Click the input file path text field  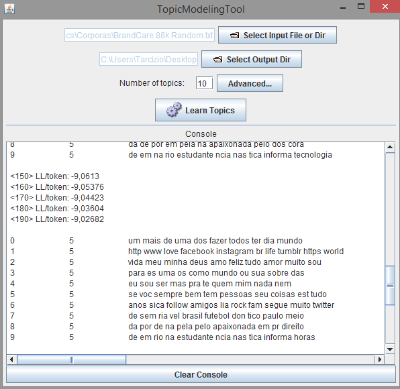coord(139,35)
